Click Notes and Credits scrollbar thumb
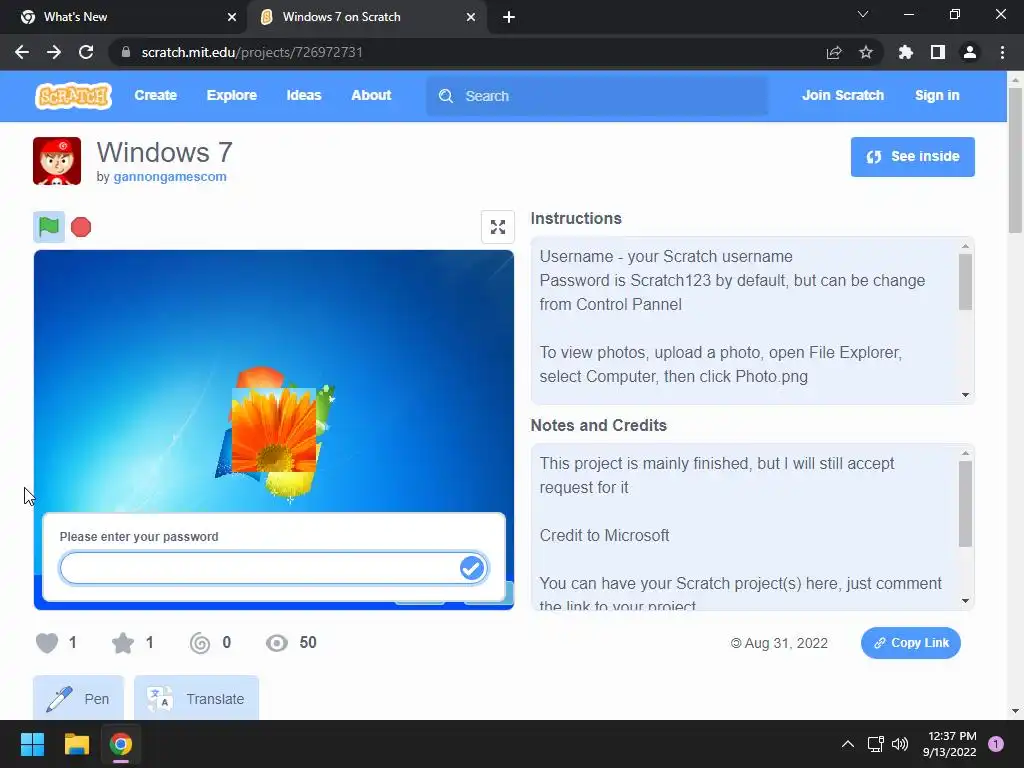Screen dimensions: 1024x768 pos(965,504)
